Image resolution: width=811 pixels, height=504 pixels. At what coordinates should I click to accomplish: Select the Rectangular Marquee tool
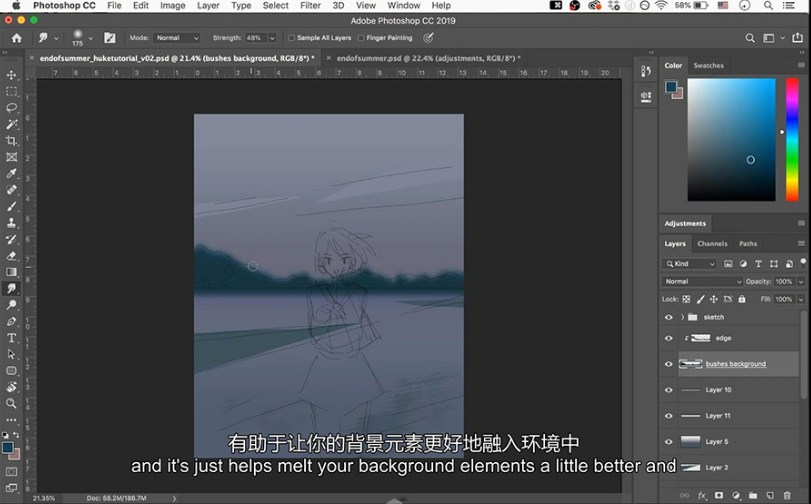click(x=11, y=92)
